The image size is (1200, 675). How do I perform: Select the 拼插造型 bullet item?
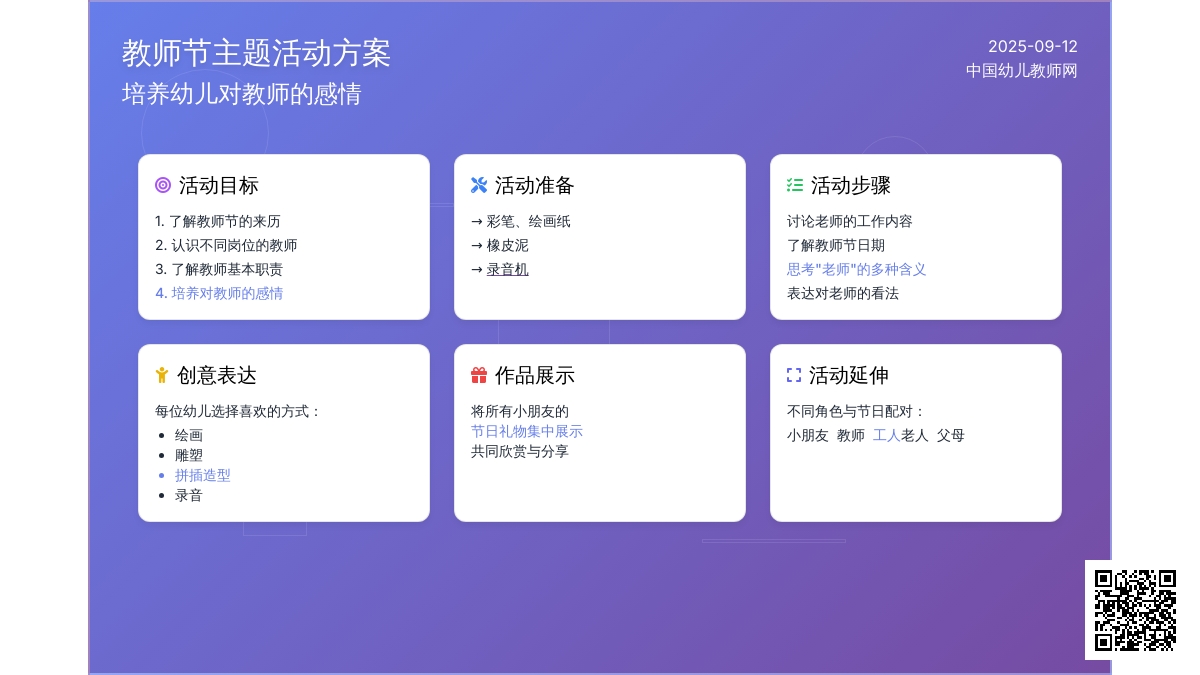[x=203, y=475]
